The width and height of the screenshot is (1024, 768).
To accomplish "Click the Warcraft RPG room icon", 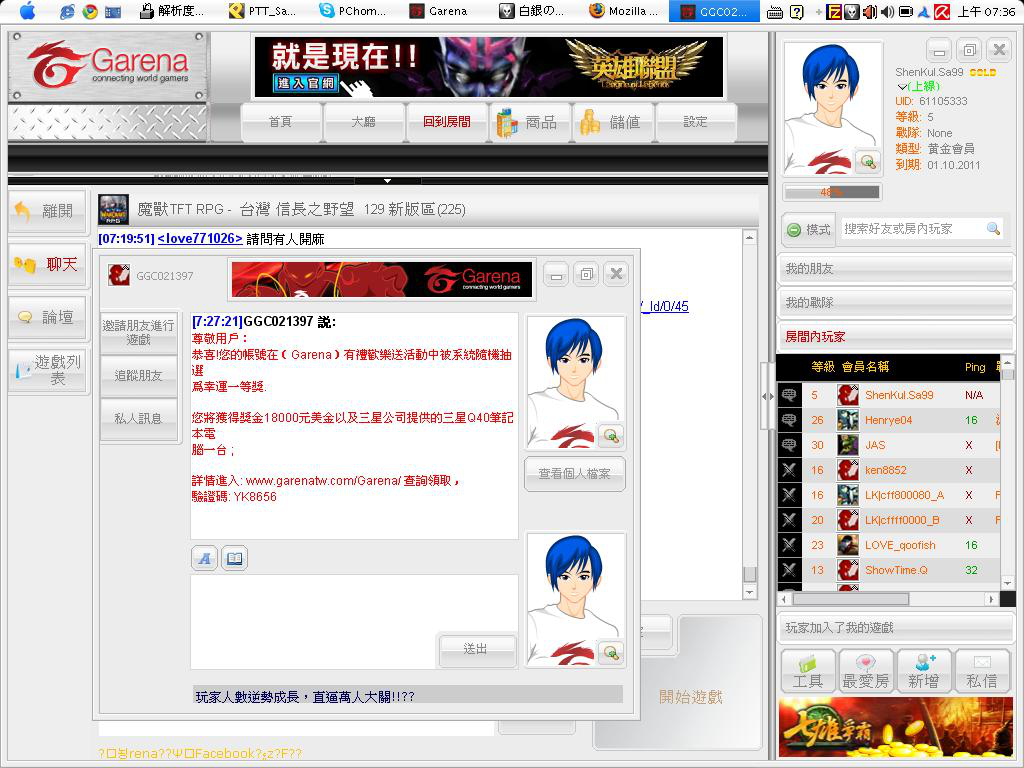I will pos(113,210).
